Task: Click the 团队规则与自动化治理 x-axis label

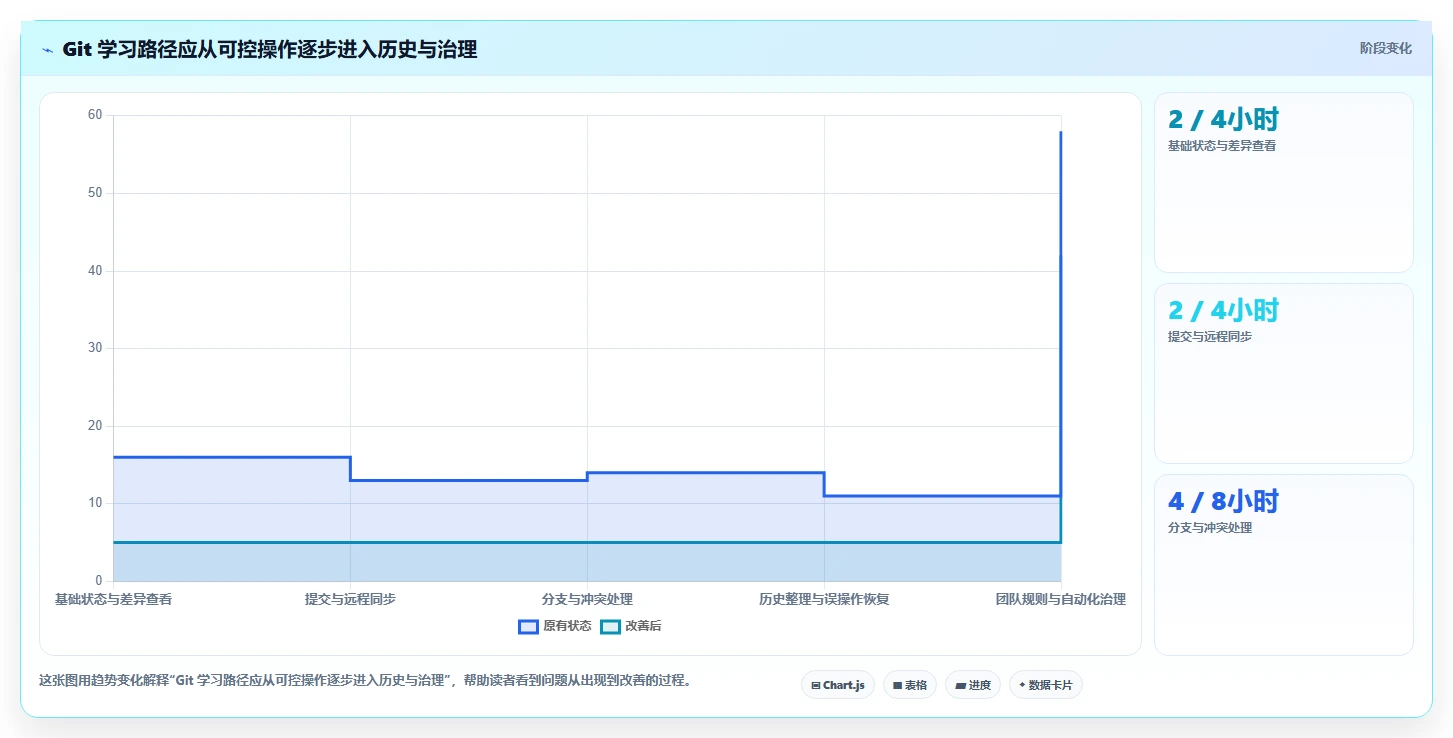Action: coord(1061,600)
